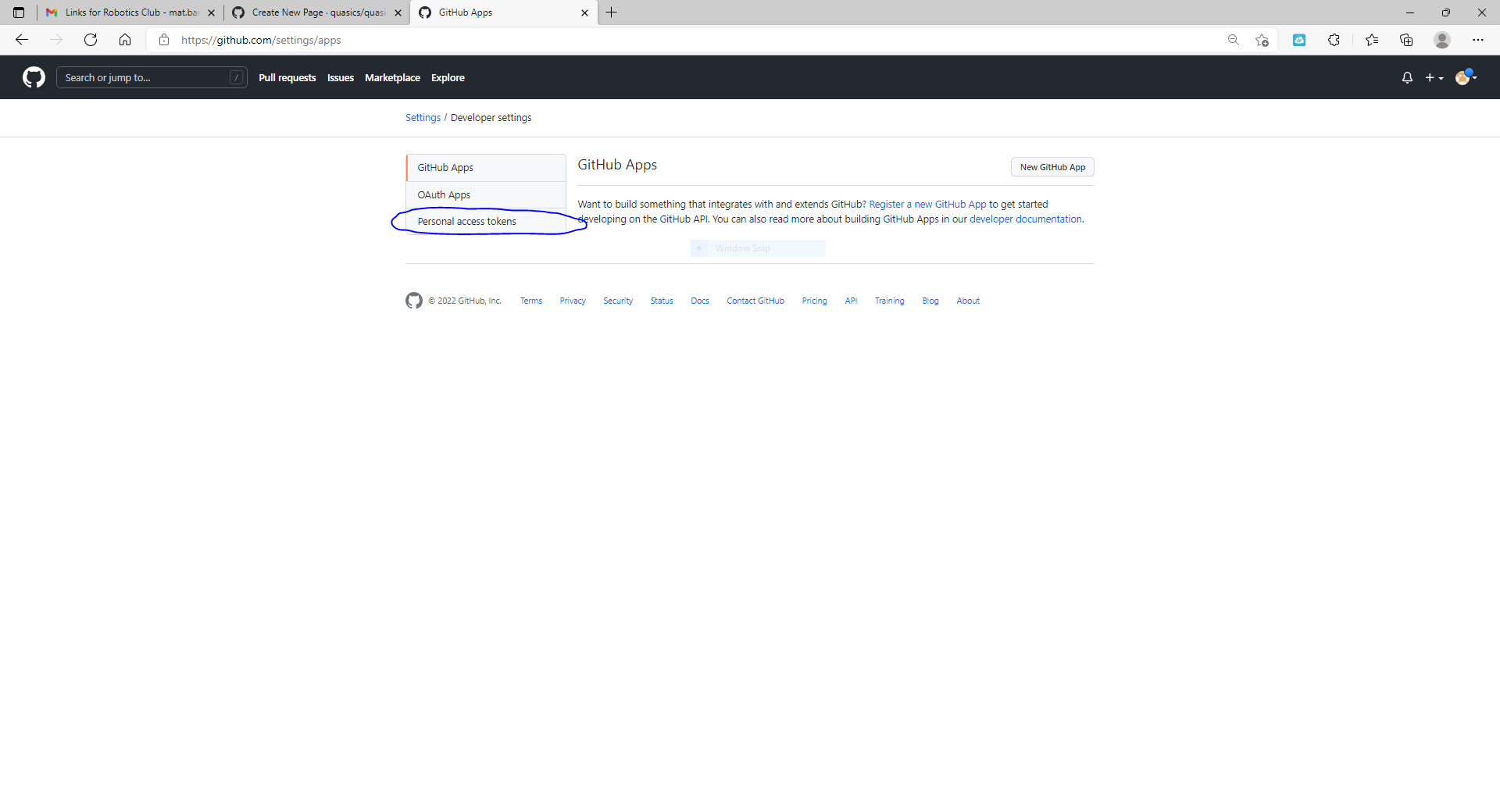1500x812 pixels.
Task: Open the Collections icon
Action: (1406, 40)
